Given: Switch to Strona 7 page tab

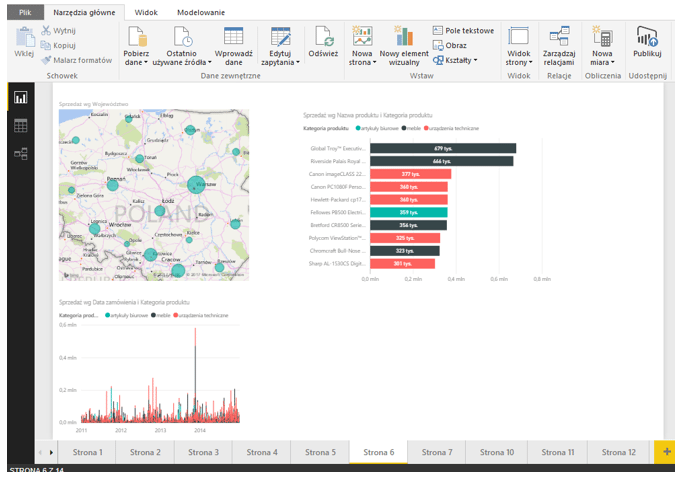Looking at the screenshot, I should [436, 452].
